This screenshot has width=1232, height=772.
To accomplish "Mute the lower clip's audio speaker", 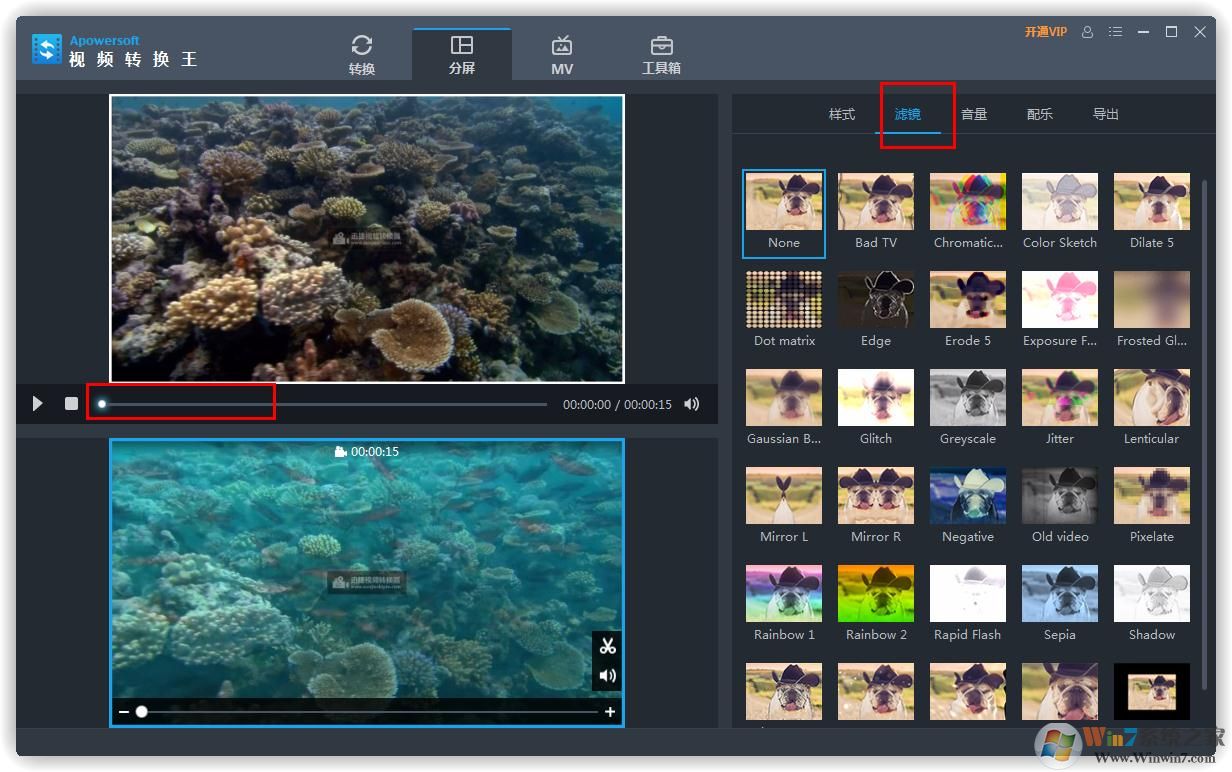I will pyautogui.click(x=607, y=676).
